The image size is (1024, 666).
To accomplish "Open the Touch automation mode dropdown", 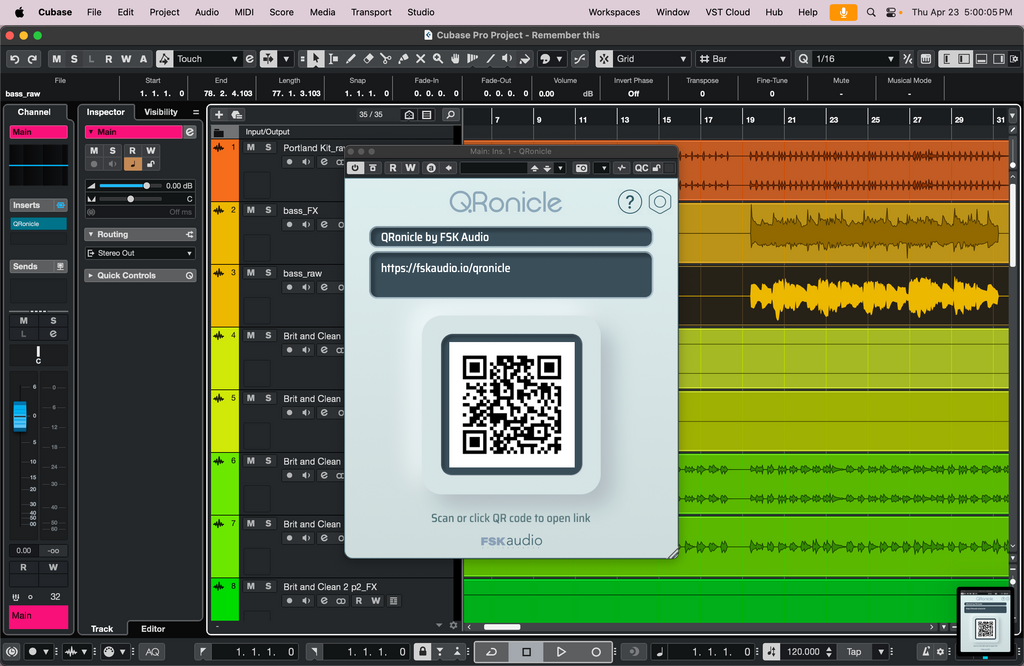I will coord(206,59).
